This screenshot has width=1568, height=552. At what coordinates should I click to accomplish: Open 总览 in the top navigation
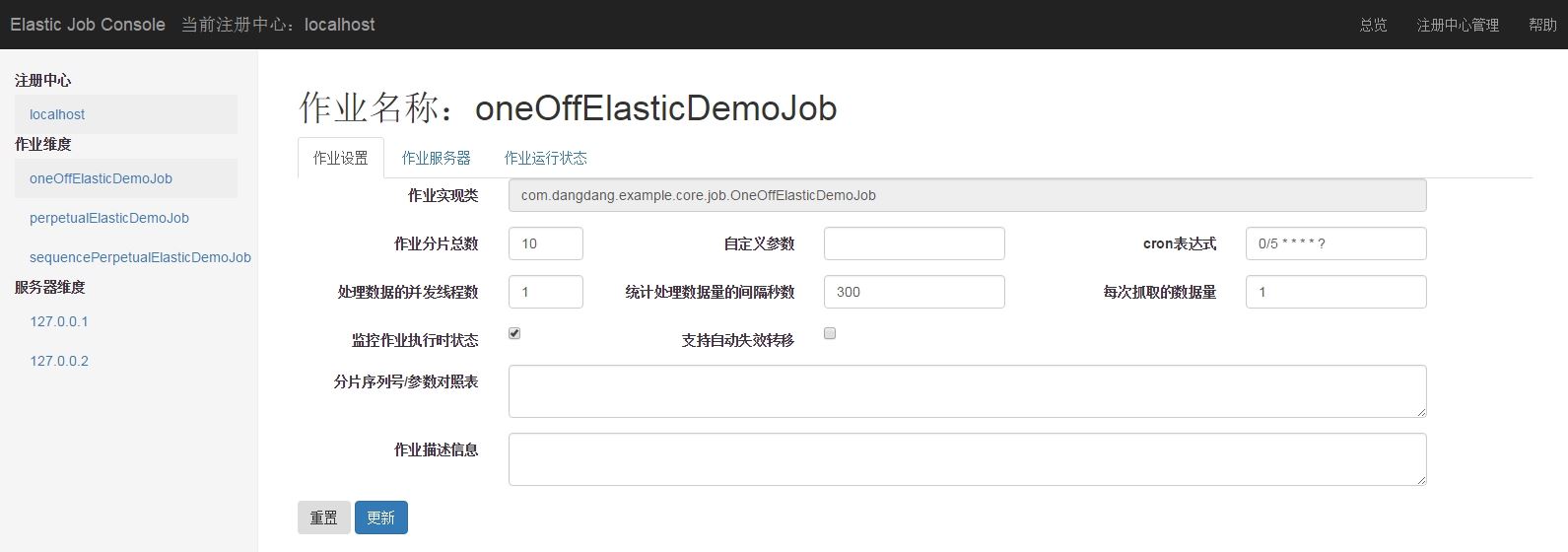click(1373, 25)
